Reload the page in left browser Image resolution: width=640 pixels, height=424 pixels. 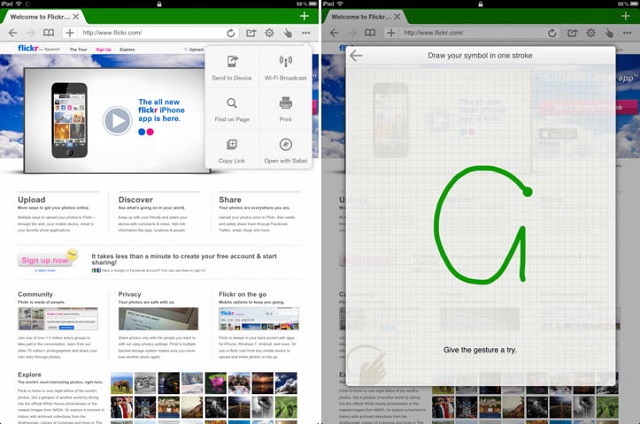[x=231, y=33]
